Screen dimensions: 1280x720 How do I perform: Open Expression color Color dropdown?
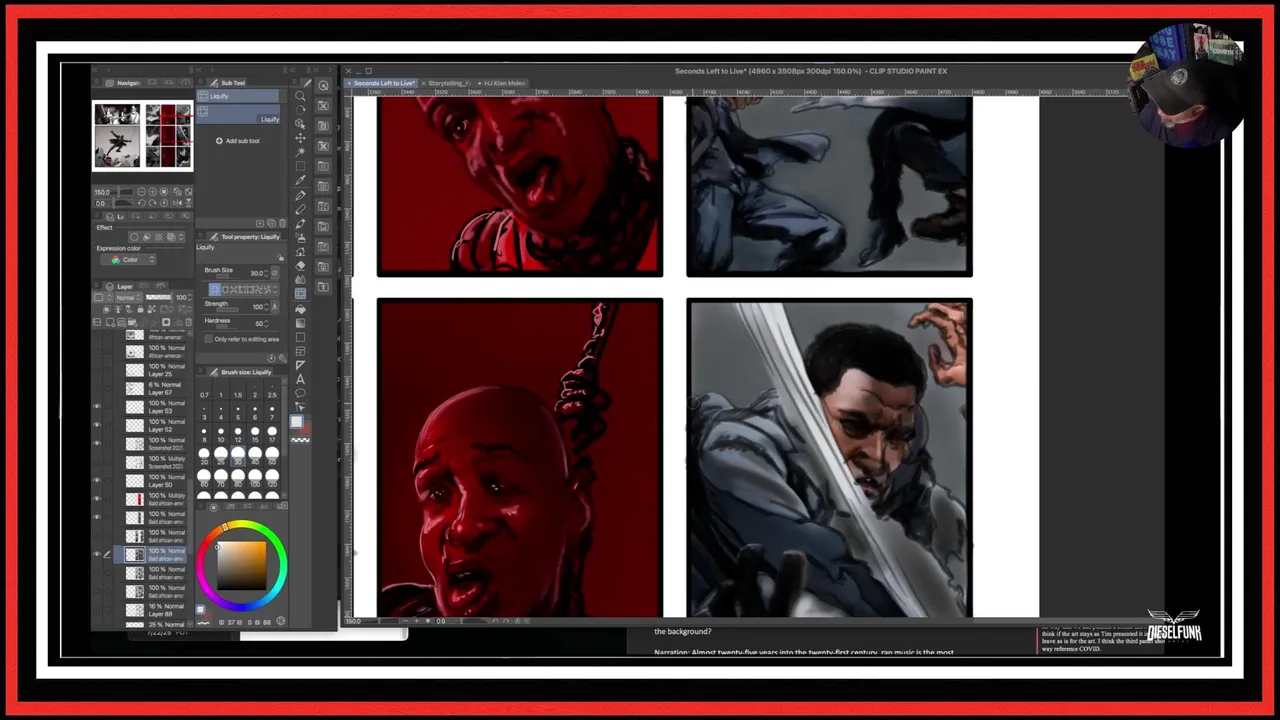pos(128,260)
